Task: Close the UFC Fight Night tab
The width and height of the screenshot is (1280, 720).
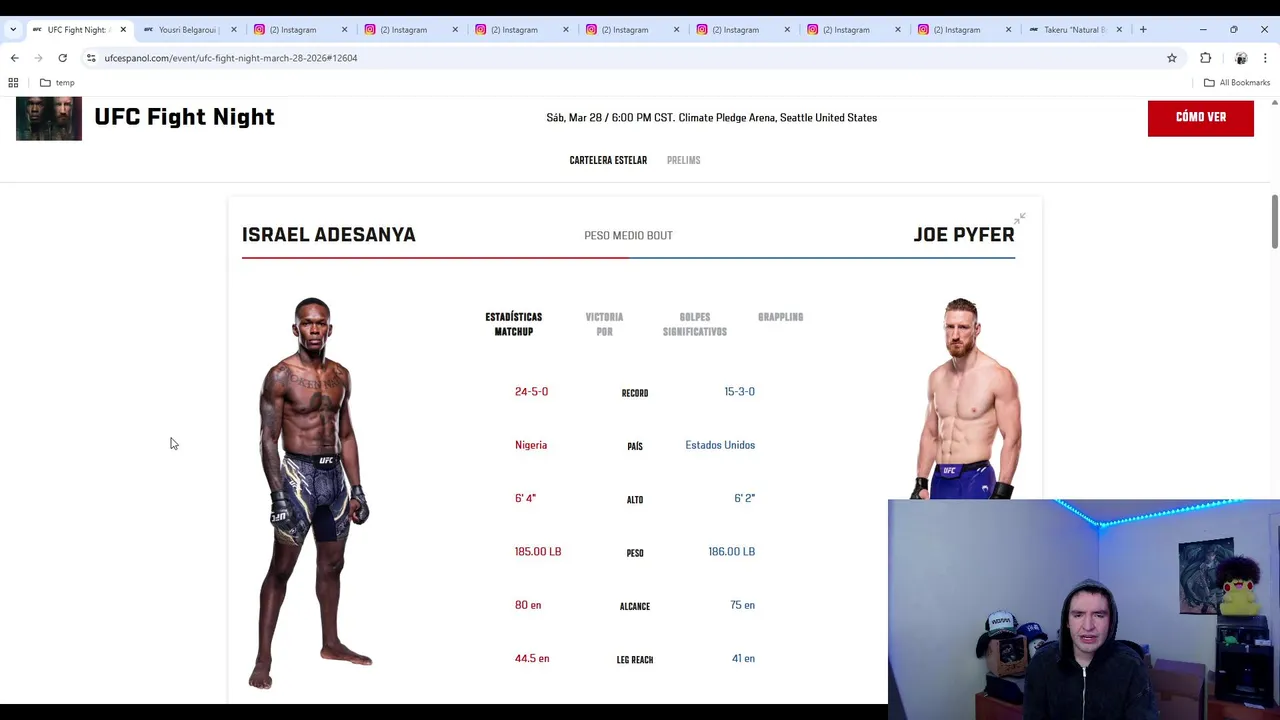Action: (123, 29)
